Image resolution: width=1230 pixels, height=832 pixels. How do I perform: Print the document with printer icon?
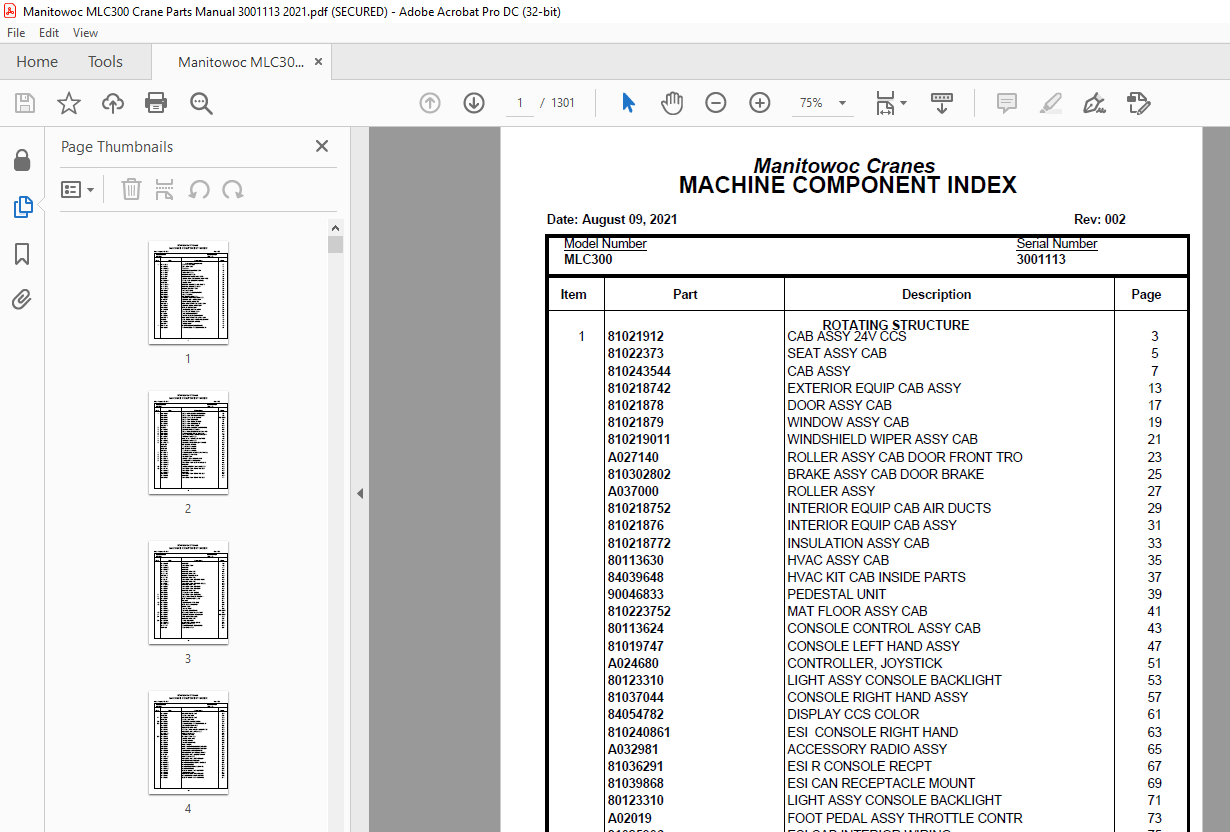click(156, 103)
